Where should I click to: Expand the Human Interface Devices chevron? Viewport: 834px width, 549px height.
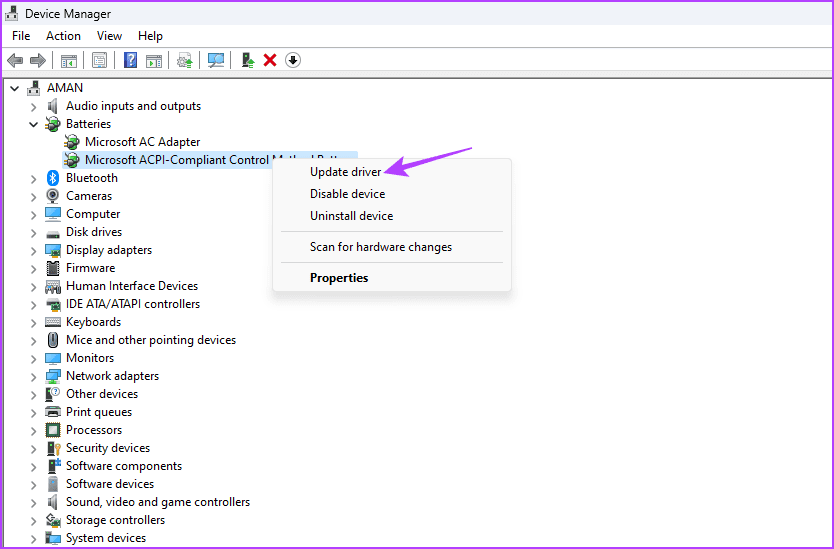34,286
